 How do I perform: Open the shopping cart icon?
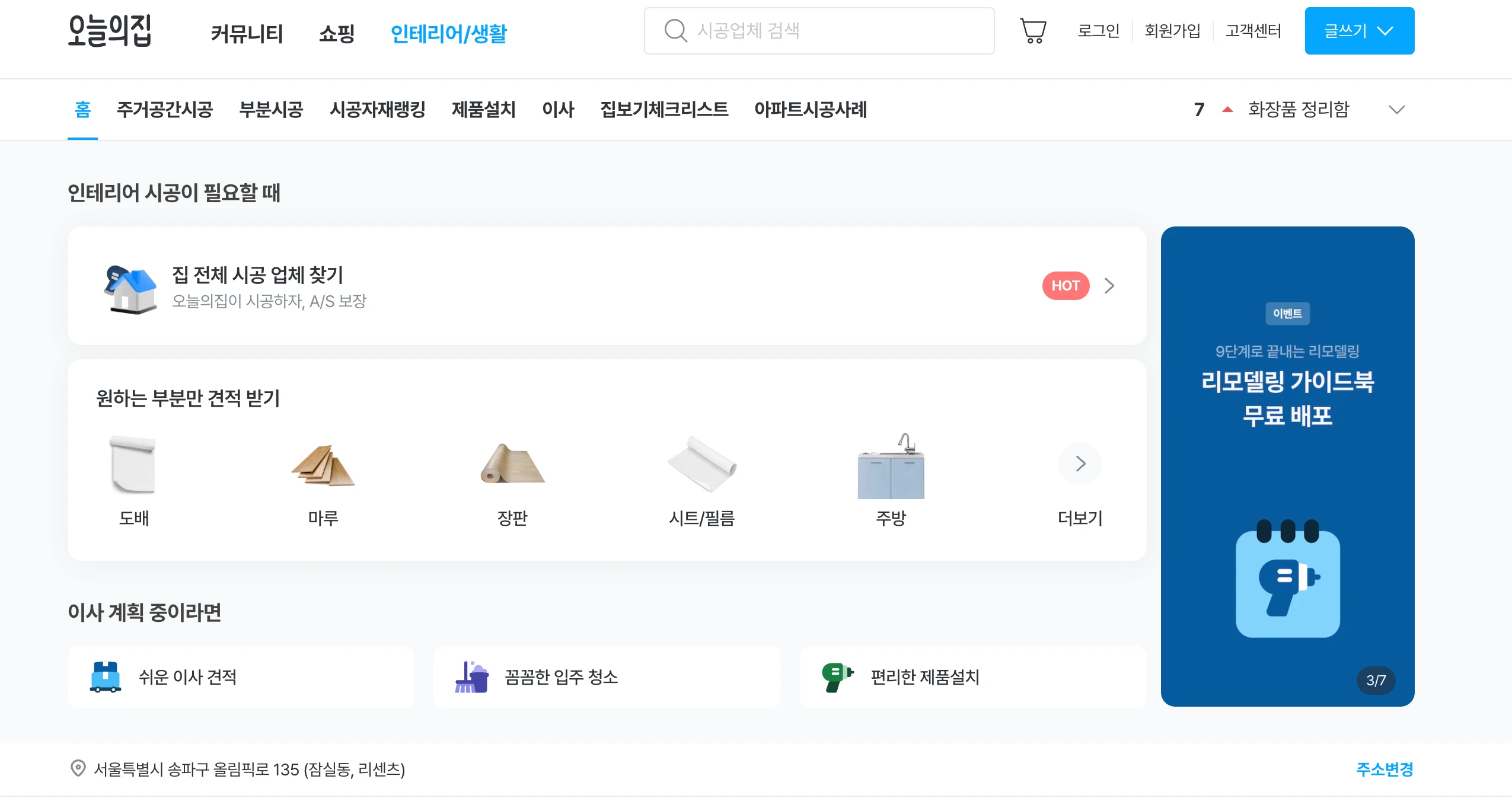tap(1032, 31)
